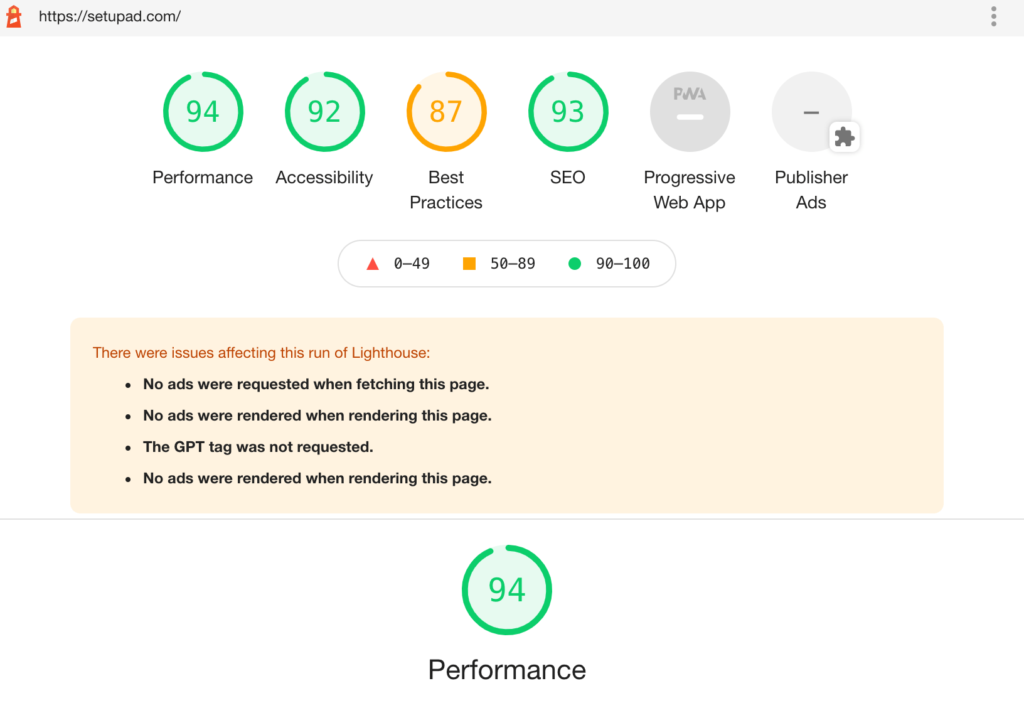Open the three-dot options menu
The height and width of the screenshot is (703, 1024).
[x=993, y=16]
